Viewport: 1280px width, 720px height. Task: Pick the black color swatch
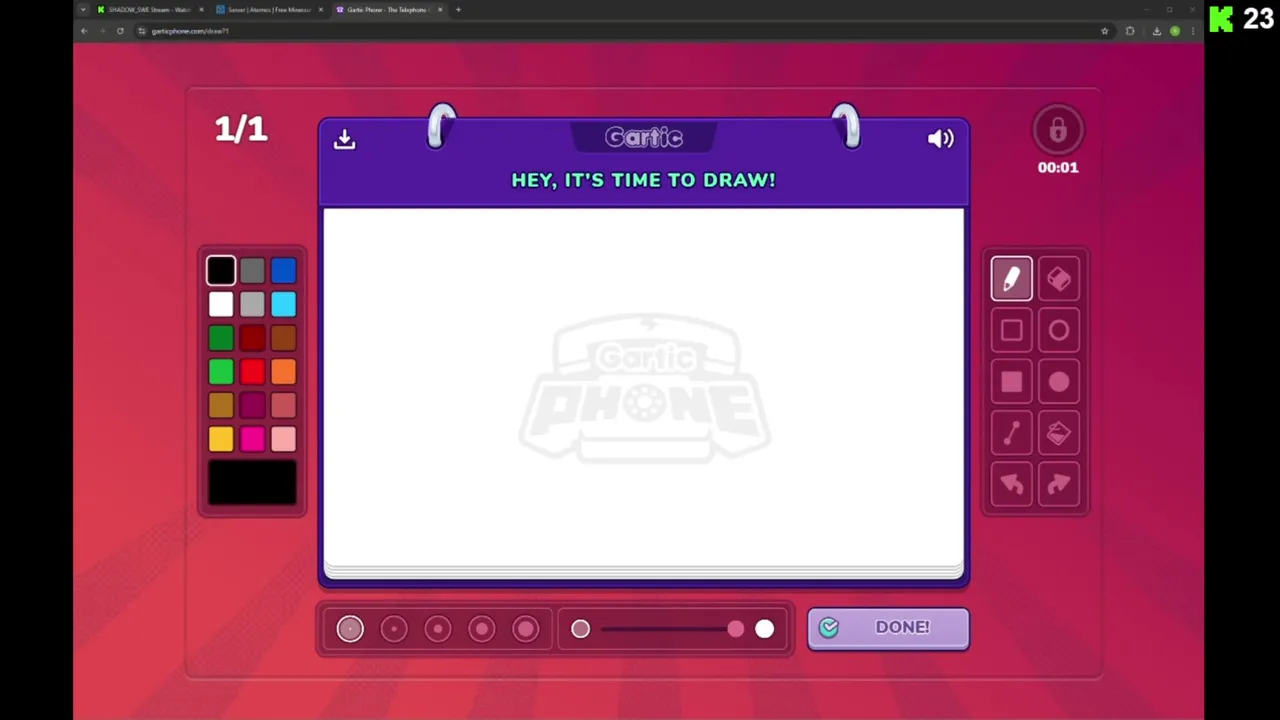pyautogui.click(x=221, y=270)
